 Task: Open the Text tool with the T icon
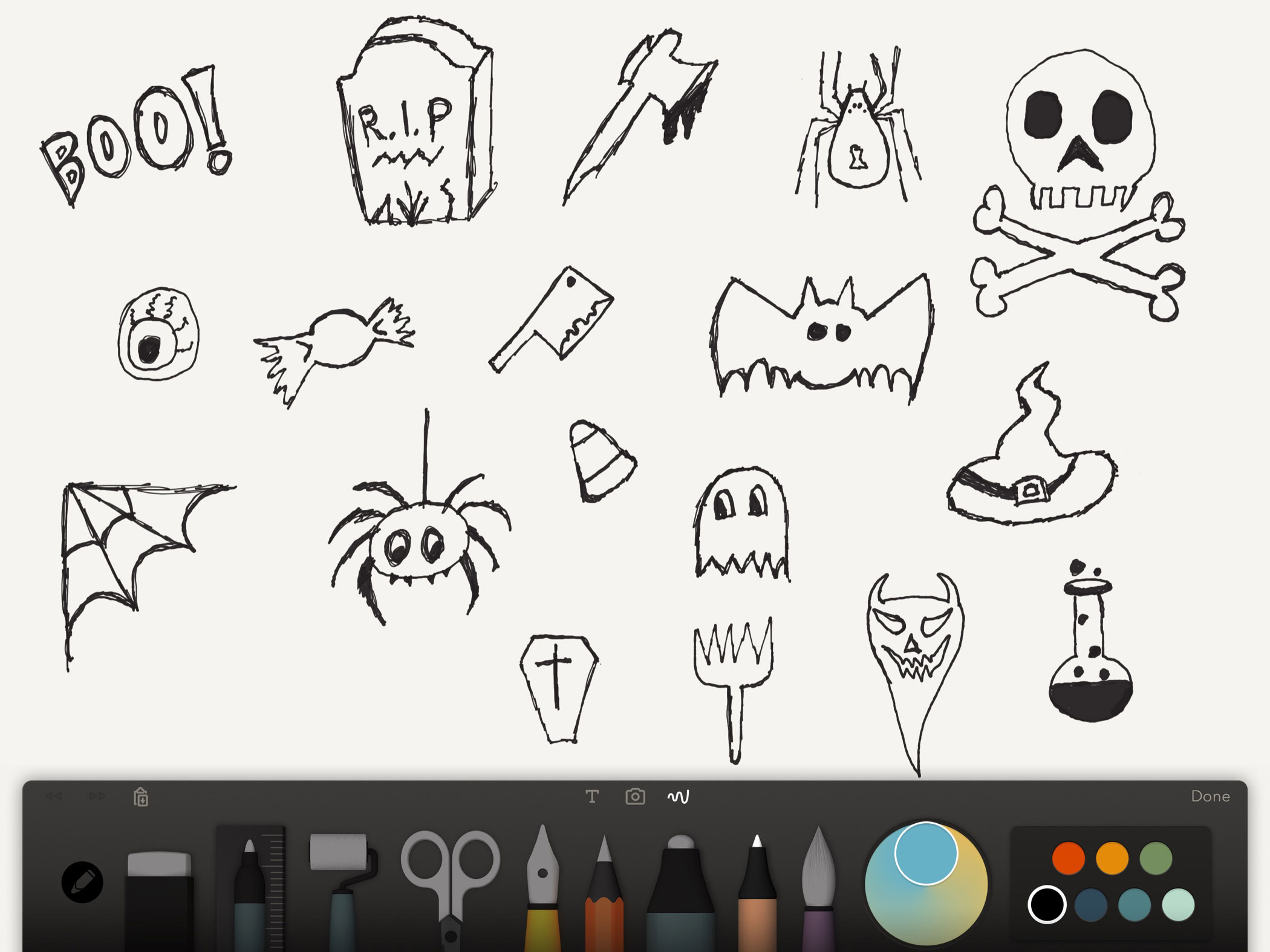point(591,797)
